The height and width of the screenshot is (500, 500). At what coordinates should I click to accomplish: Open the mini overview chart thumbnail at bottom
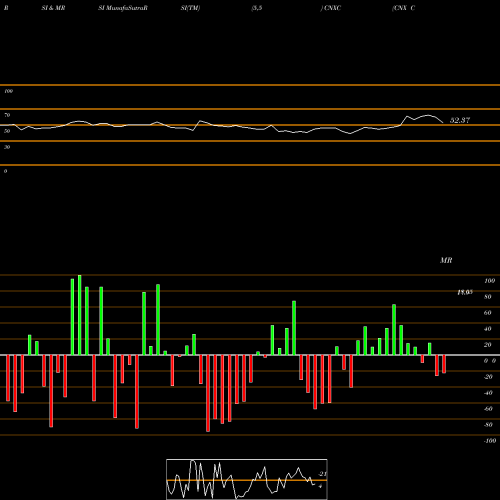tap(247, 479)
